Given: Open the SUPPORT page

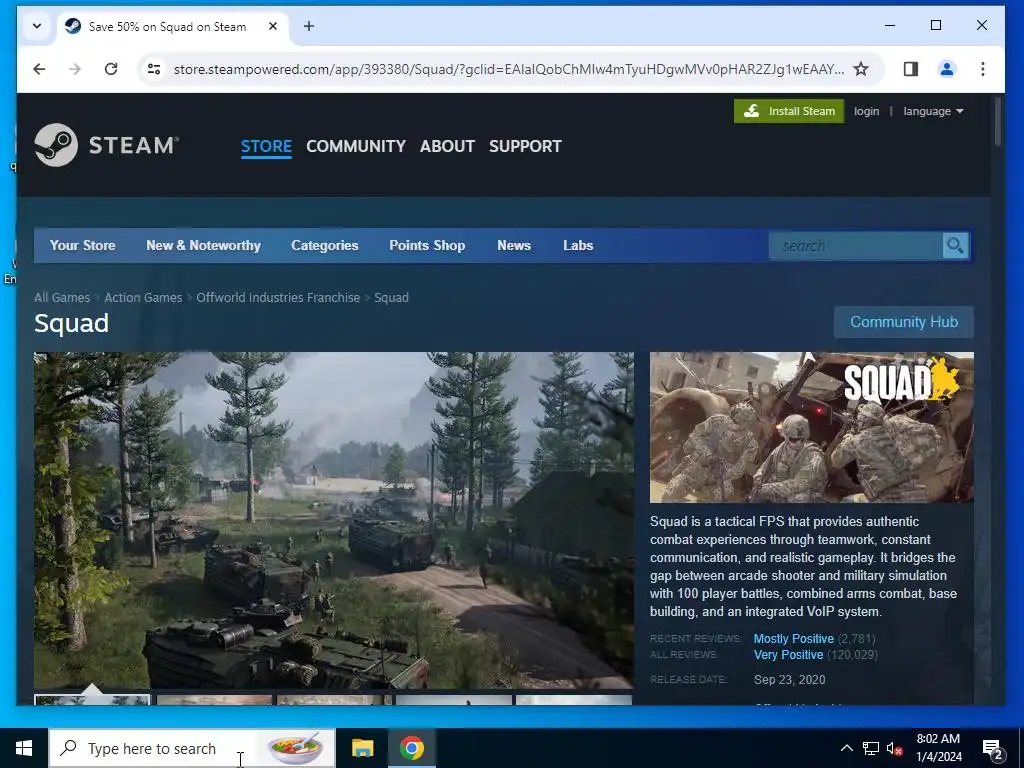Looking at the screenshot, I should (525, 146).
